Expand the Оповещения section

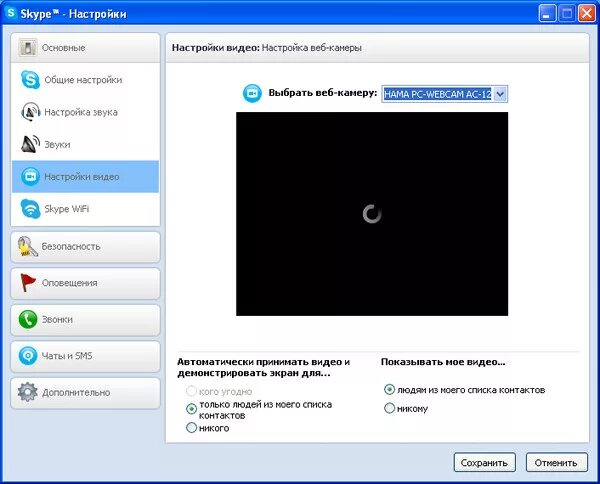[x=85, y=283]
